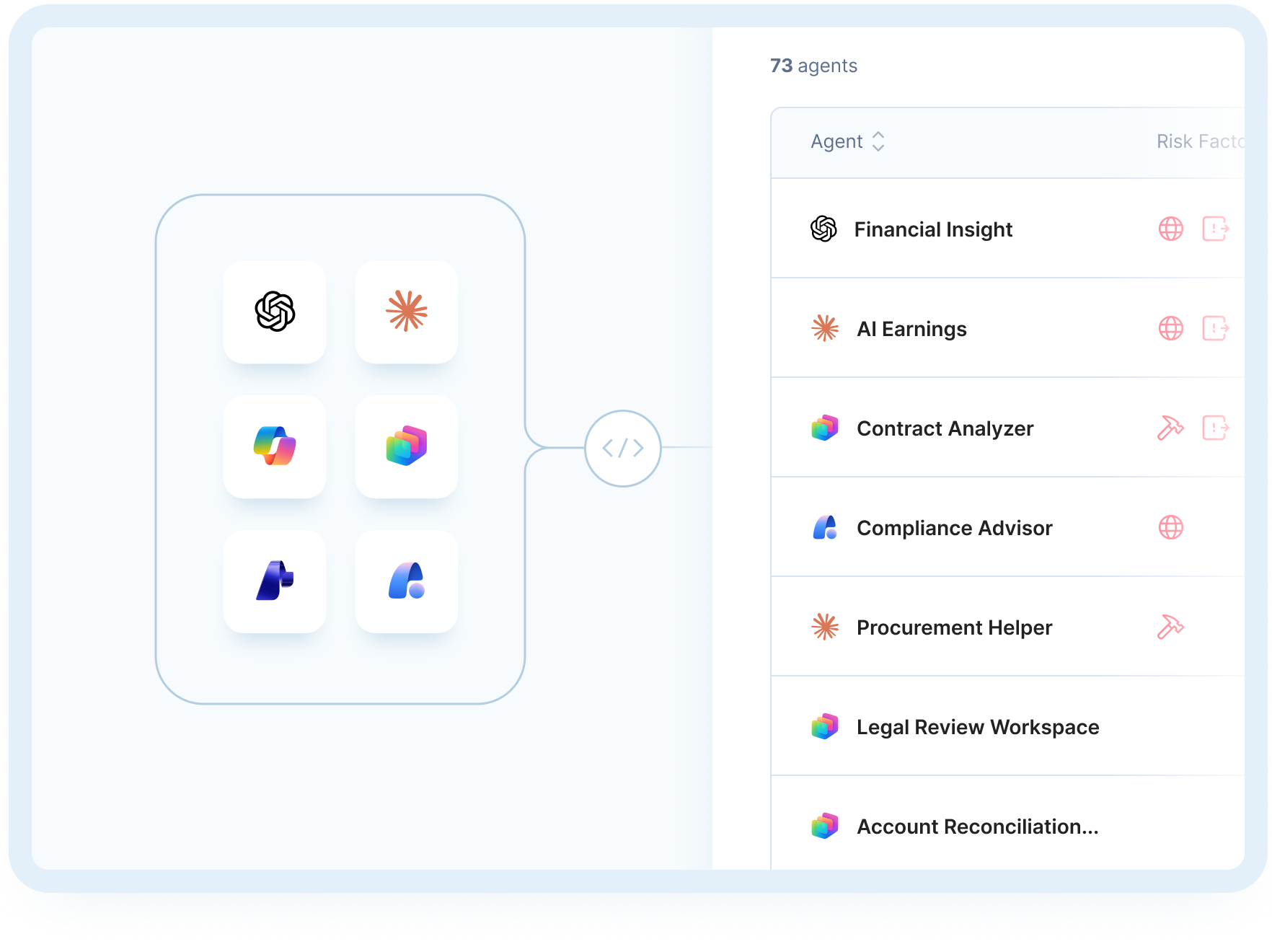Viewport: 1272px width, 952px height.
Task: Click the starburst icon beside Procurement Helper
Action: tap(825, 627)
